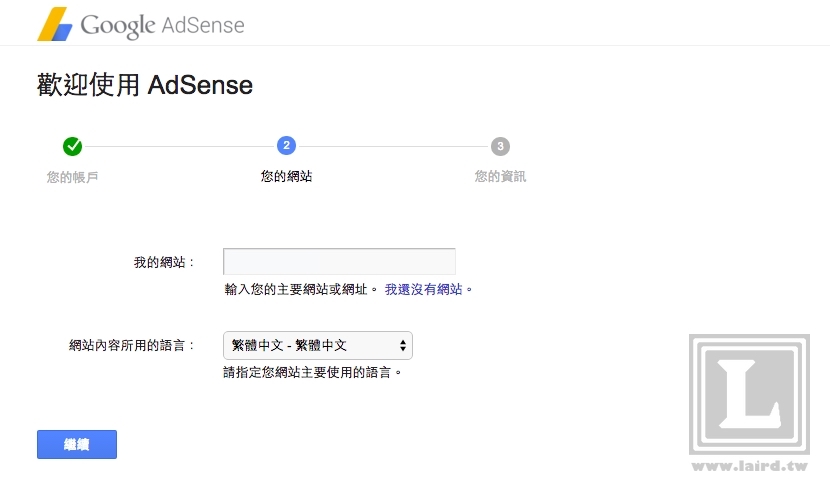Select the 您的資訊 step label
This screenshot has width=830, height=489.
500,177
